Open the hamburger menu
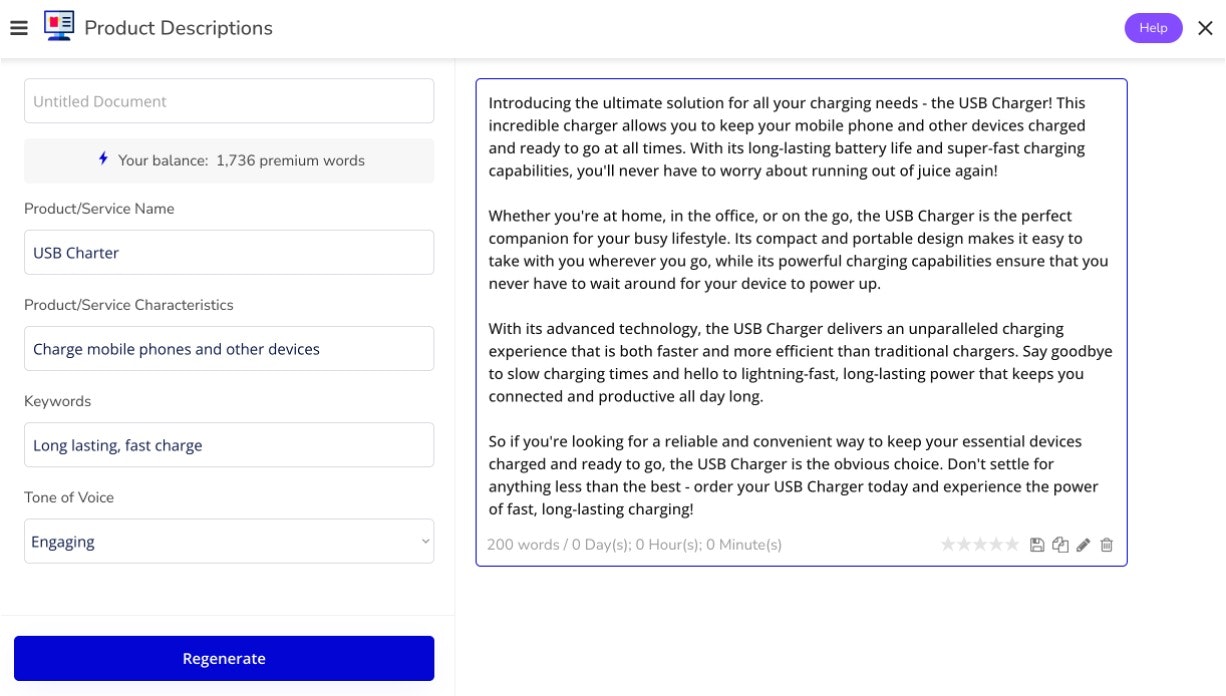Viewport: 1226px width, 696px height. pyautogui.click(x=18, y=28)
